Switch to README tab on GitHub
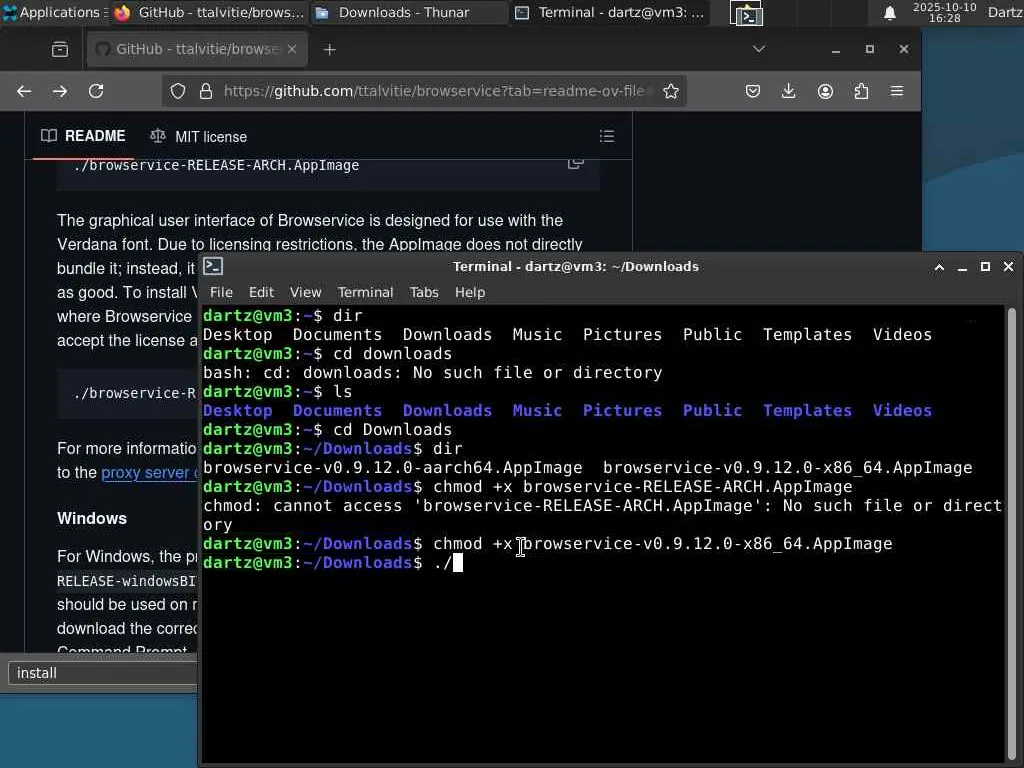 click(83, 136)
